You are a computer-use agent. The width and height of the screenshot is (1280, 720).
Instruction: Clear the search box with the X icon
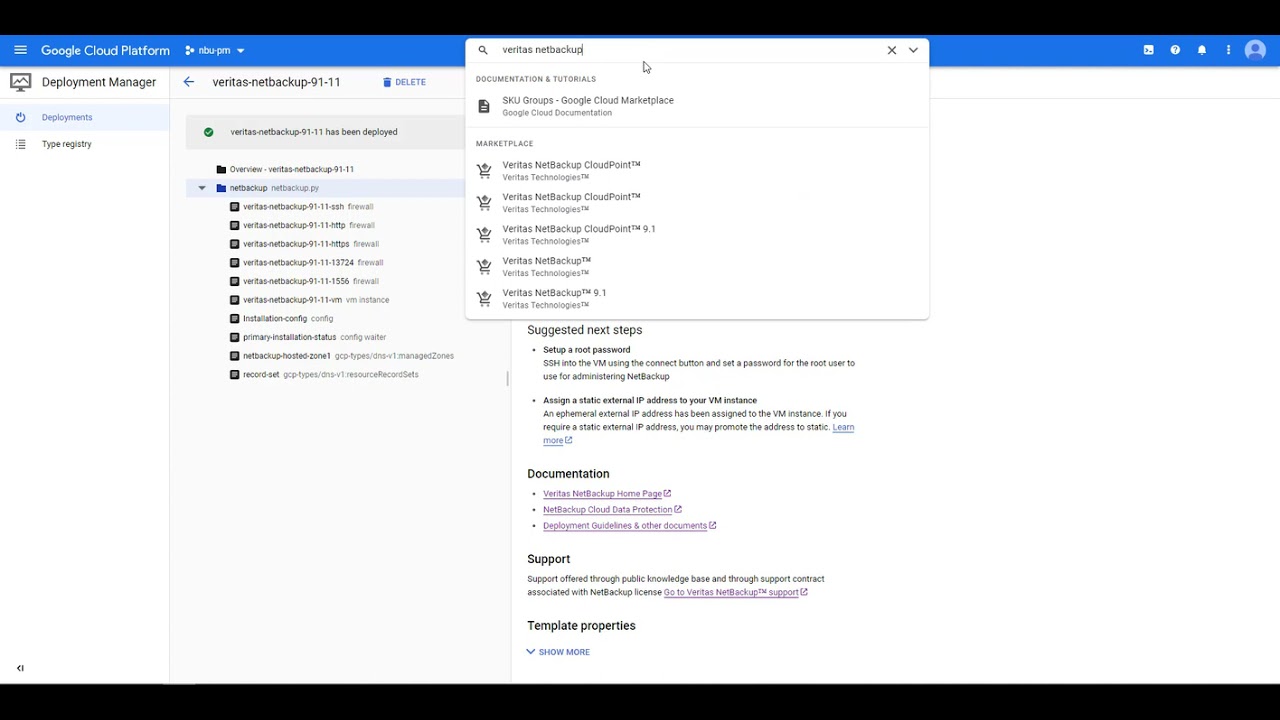pyautogui.click(x=892, y=50)
